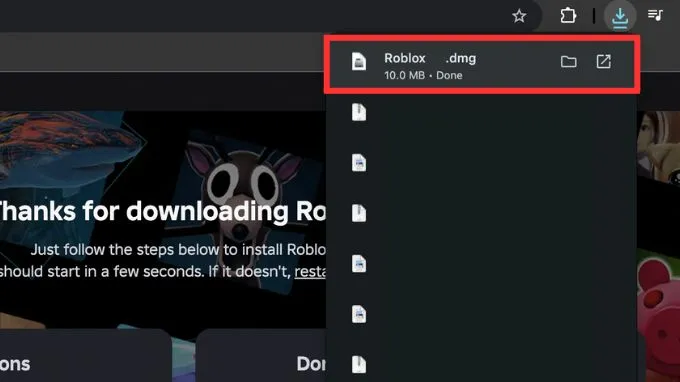Open the media controls playlist icon
Screen dimensions: 680x382
(655, 15)
